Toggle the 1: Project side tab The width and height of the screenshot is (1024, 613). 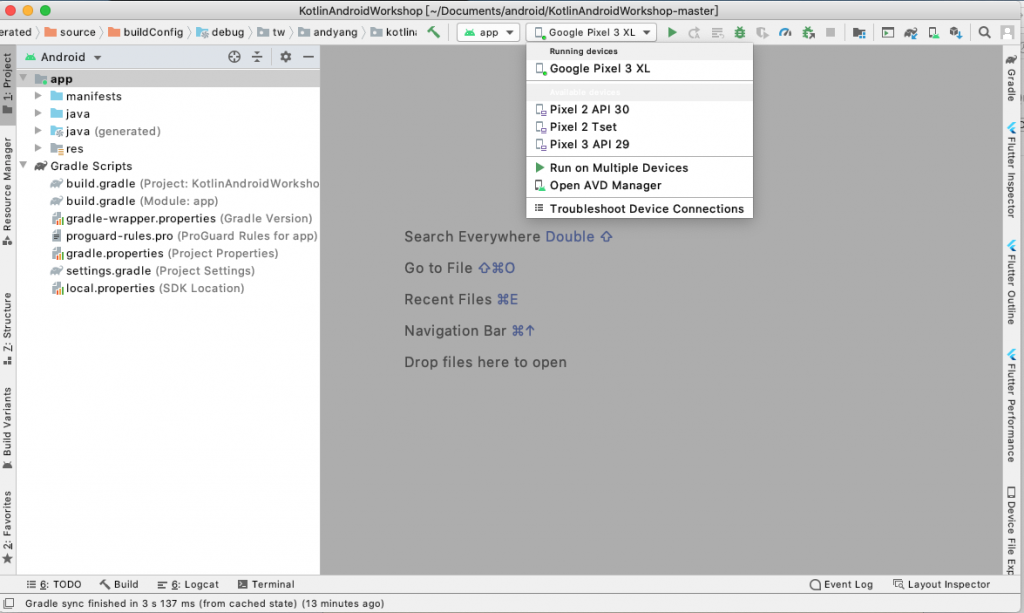[7, 84]
